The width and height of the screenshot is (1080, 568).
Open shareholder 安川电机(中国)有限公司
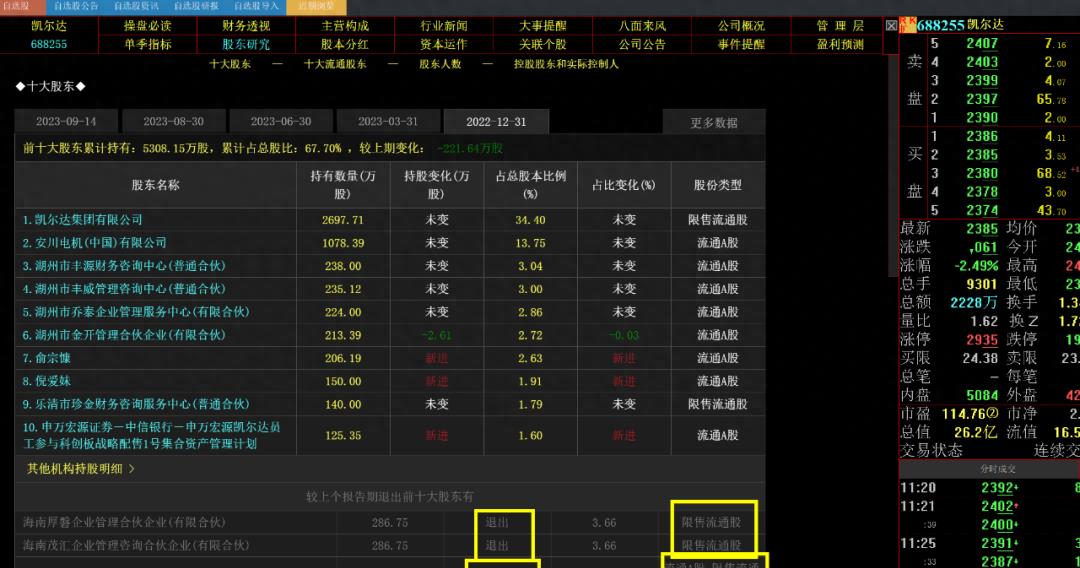tap(94, 243)
